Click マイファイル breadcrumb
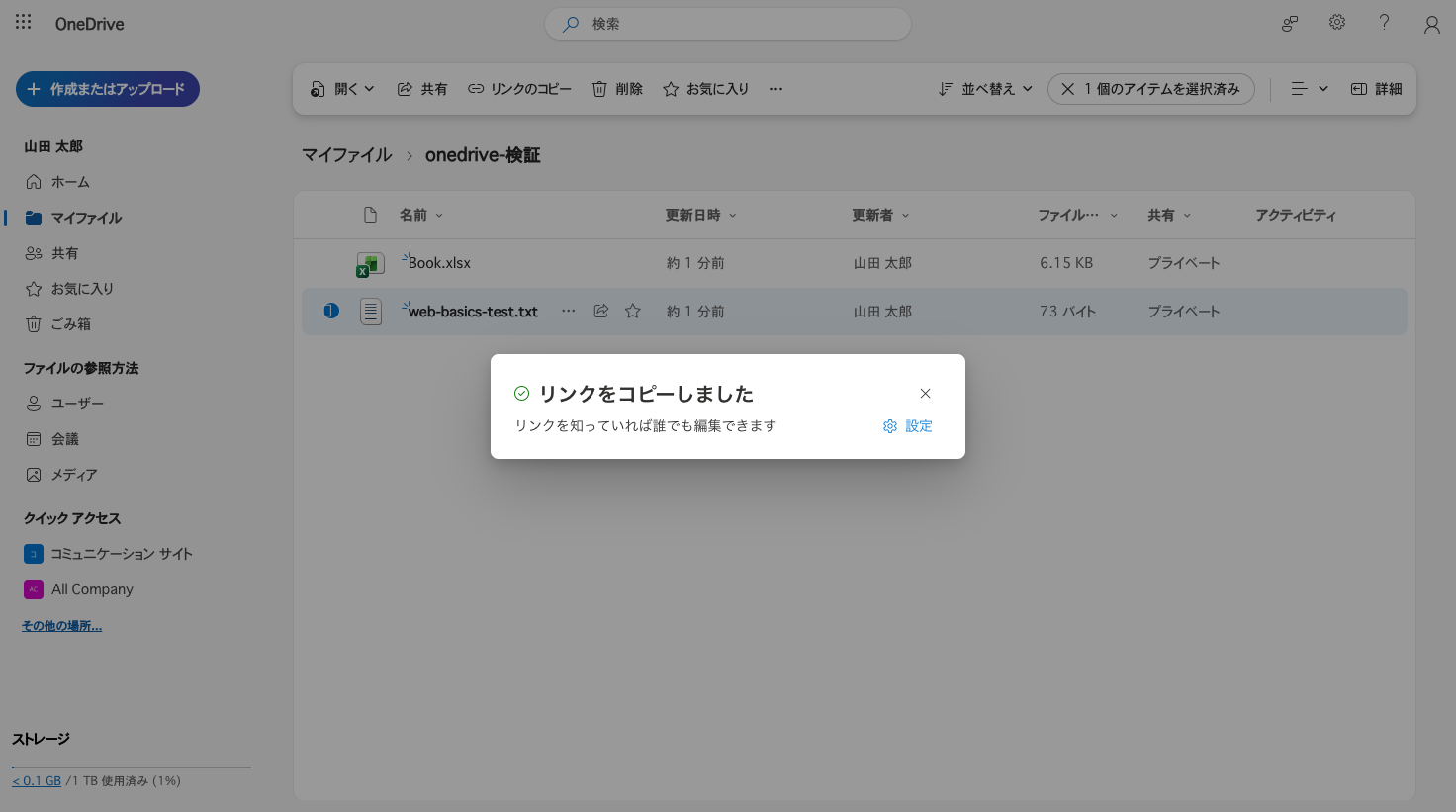Screen dimensions: 1456x812 click(x=347, y=155)
